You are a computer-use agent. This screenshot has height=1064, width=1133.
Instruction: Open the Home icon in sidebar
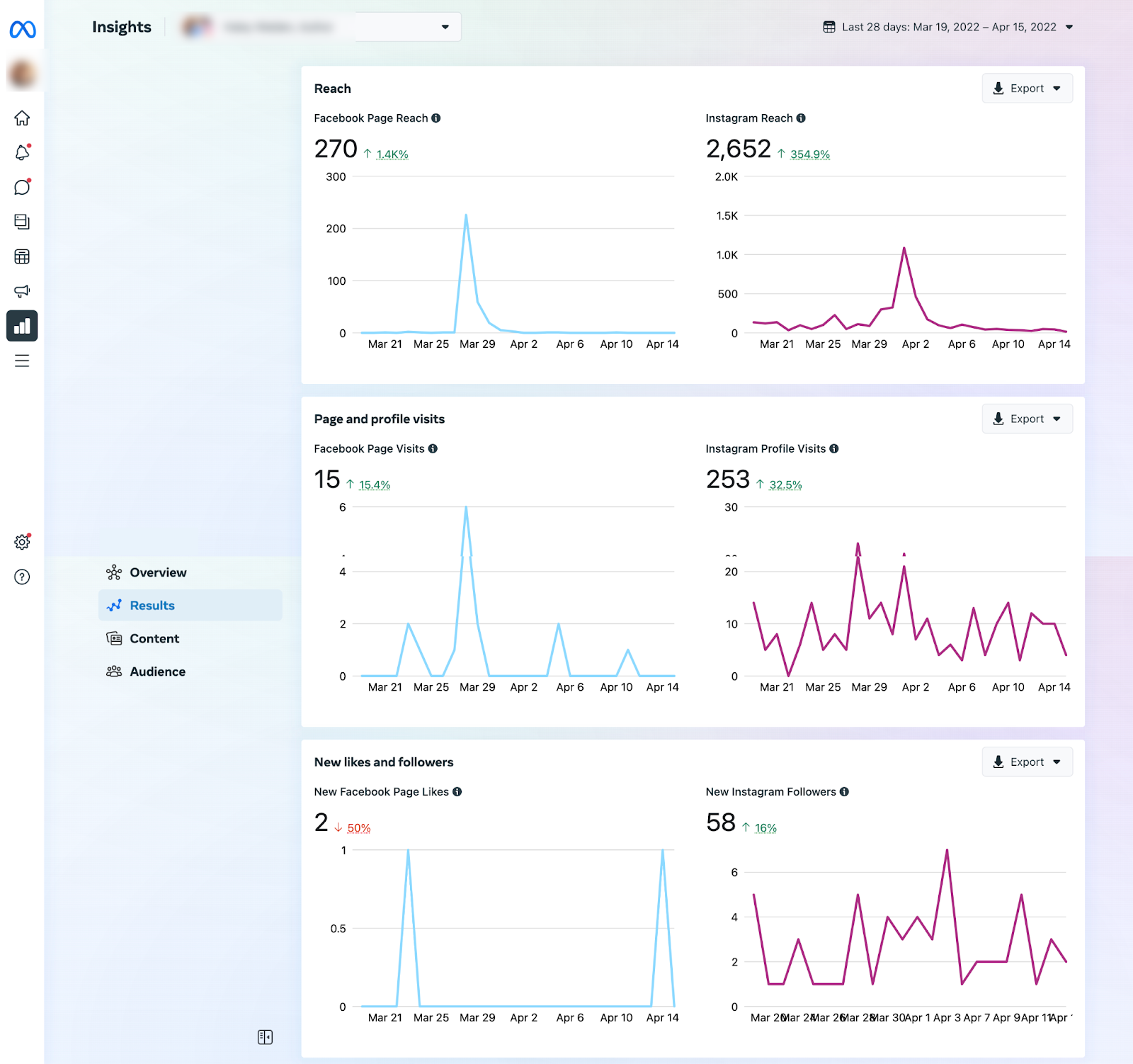(x=22, y=118)
